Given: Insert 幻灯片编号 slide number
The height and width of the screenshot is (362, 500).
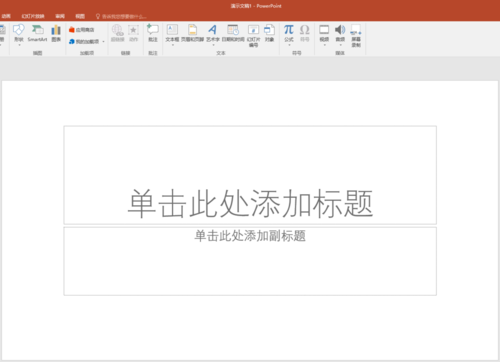Looking at the screenshot, I should click(x=253, y=35).
